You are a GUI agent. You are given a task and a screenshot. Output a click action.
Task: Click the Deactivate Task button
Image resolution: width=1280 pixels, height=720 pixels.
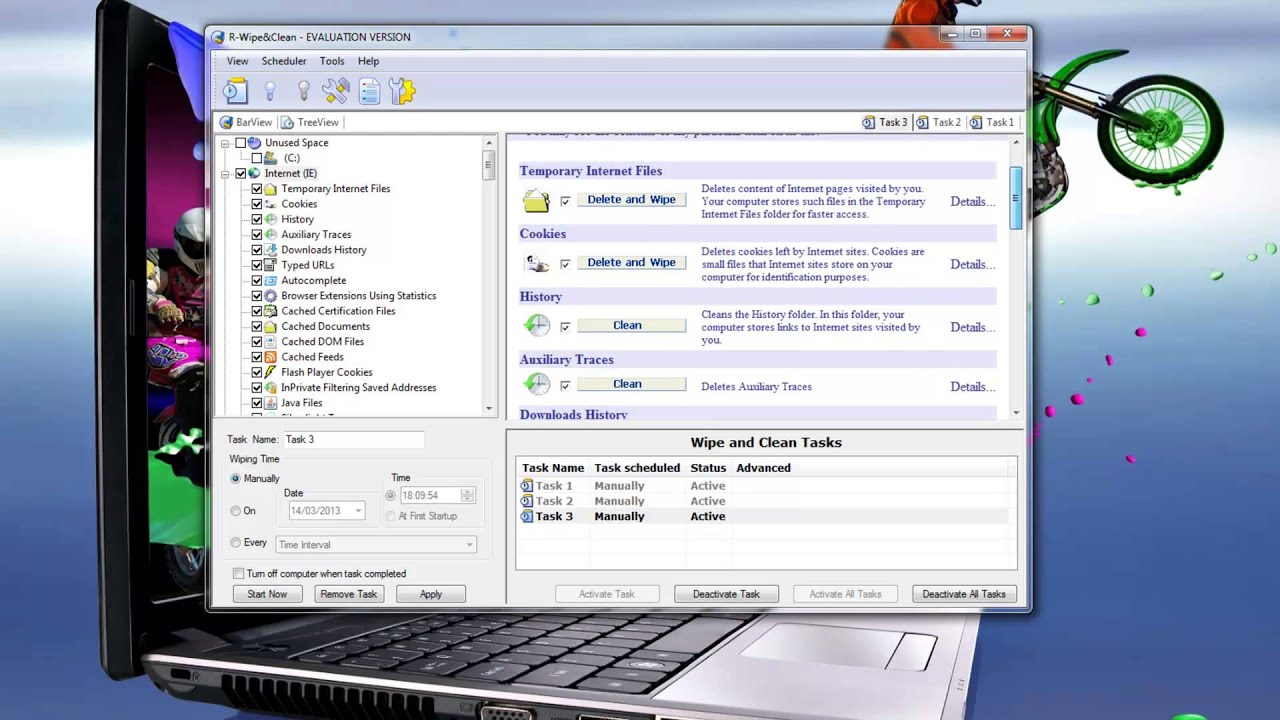[726, 594]
